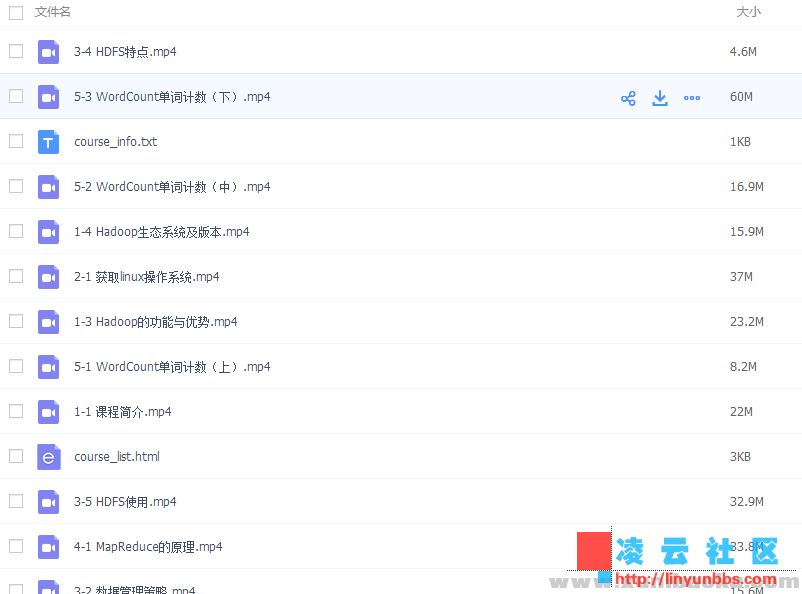Open 5-1 WordCount单词计数（上）.mp4
This screenshot has height=594, width=802.
[172, 367]
